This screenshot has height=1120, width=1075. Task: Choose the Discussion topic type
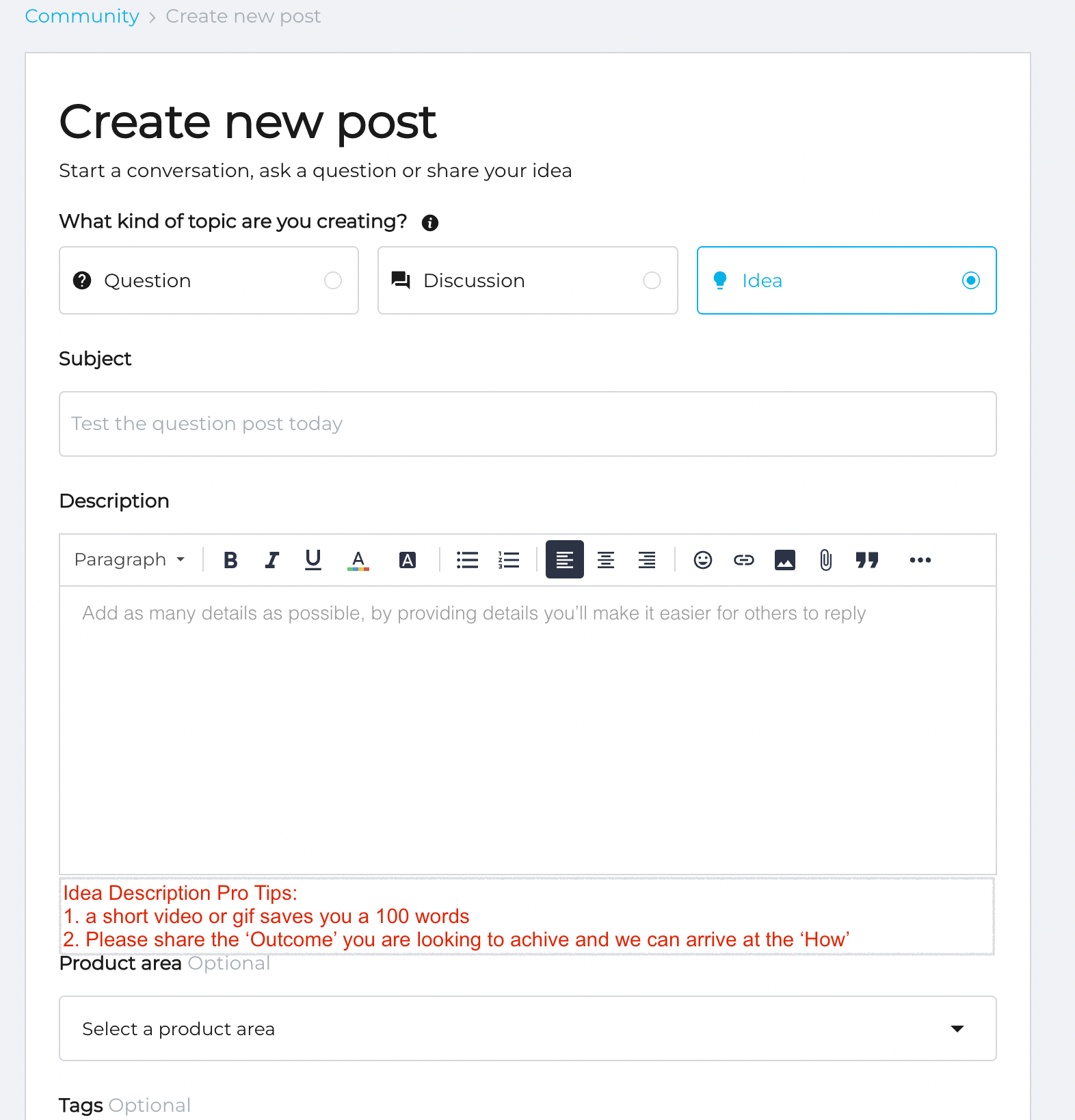point(528,280)
